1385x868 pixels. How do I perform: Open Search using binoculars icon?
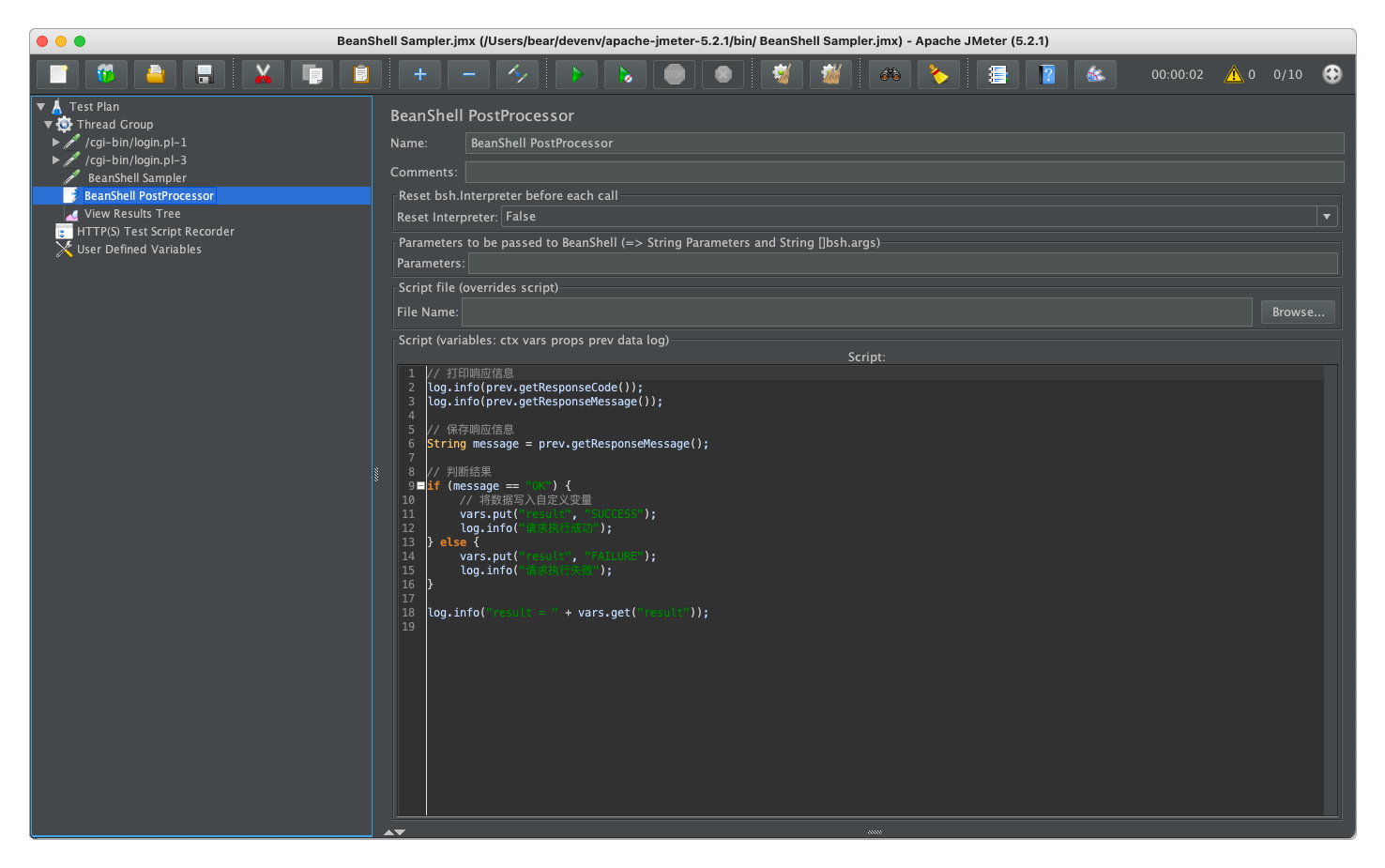(x=890, y=74)
